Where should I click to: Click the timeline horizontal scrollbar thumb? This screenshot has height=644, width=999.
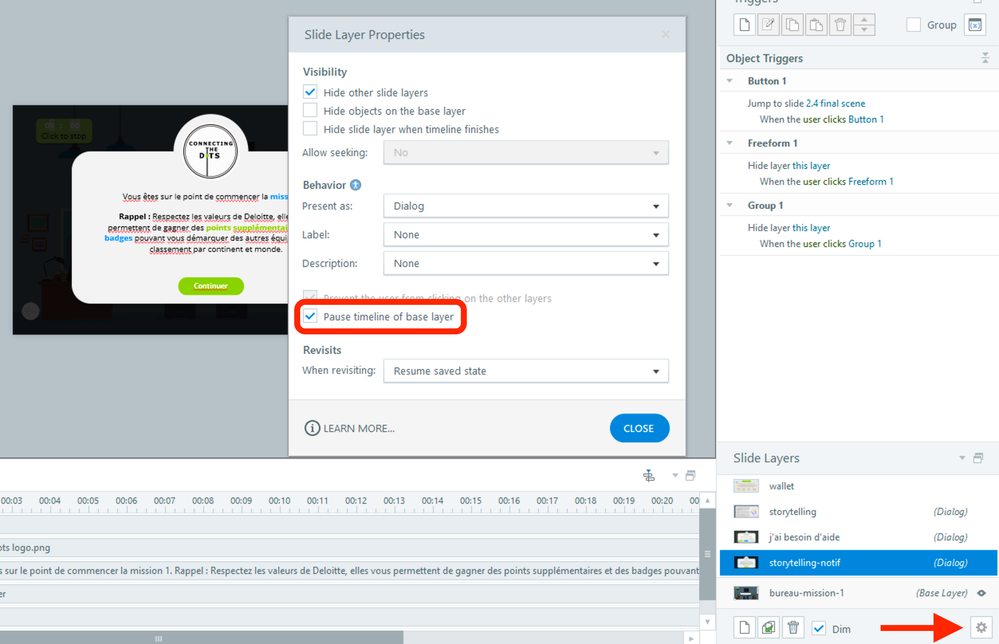point(201,638)
